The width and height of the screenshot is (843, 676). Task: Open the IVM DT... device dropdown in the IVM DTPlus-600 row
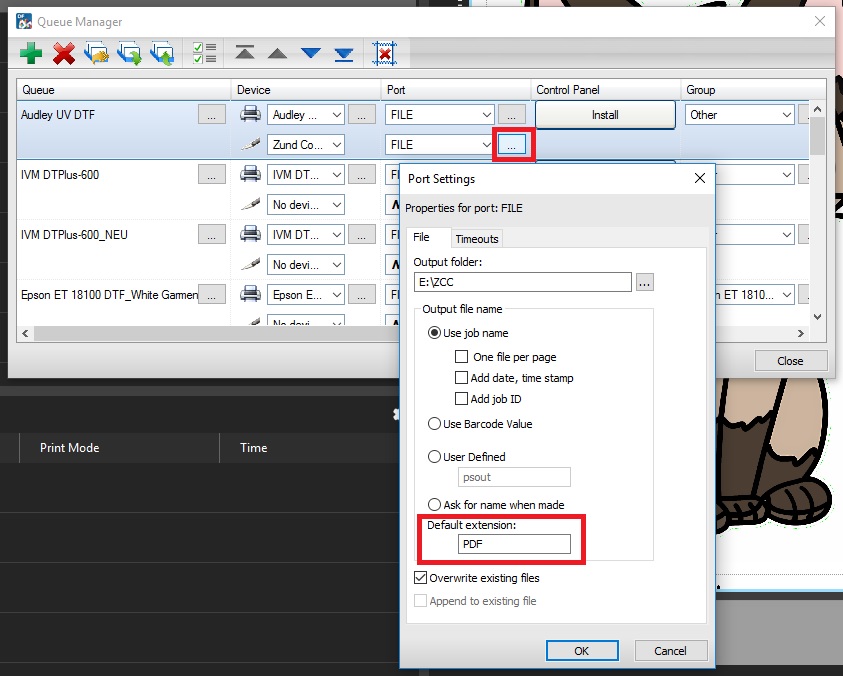pos(305,175)
